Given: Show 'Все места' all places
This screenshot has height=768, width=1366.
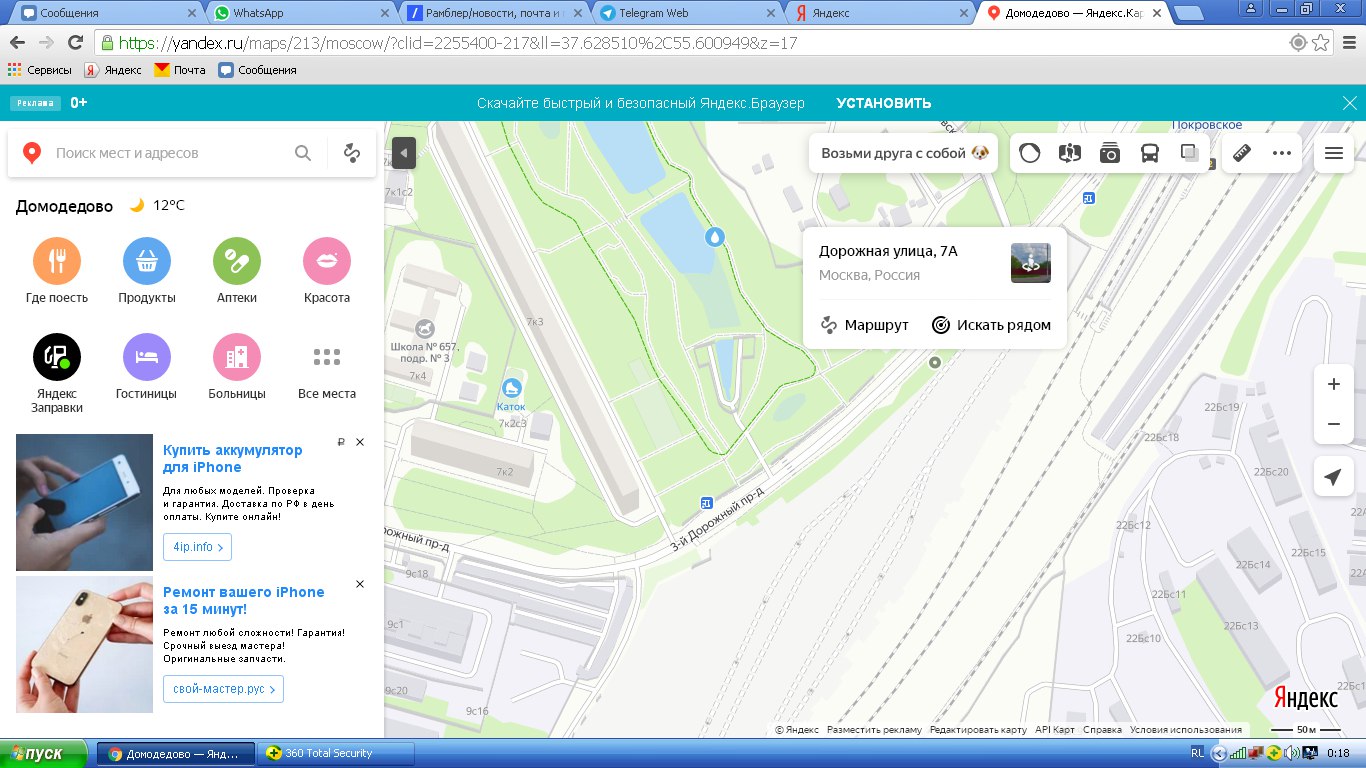Looking at the screenshot, I should [x=327, y=367].
